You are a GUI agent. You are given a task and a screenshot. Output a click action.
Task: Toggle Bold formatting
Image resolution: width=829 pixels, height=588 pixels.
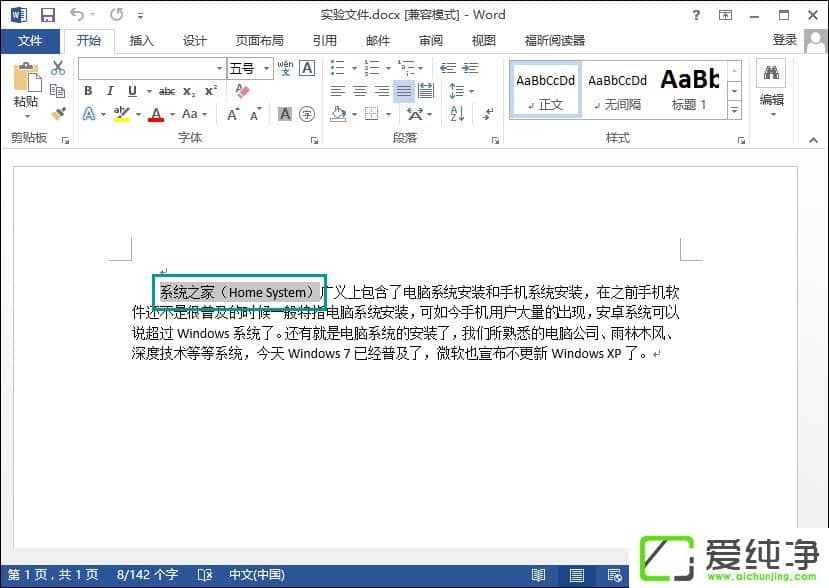88,91
